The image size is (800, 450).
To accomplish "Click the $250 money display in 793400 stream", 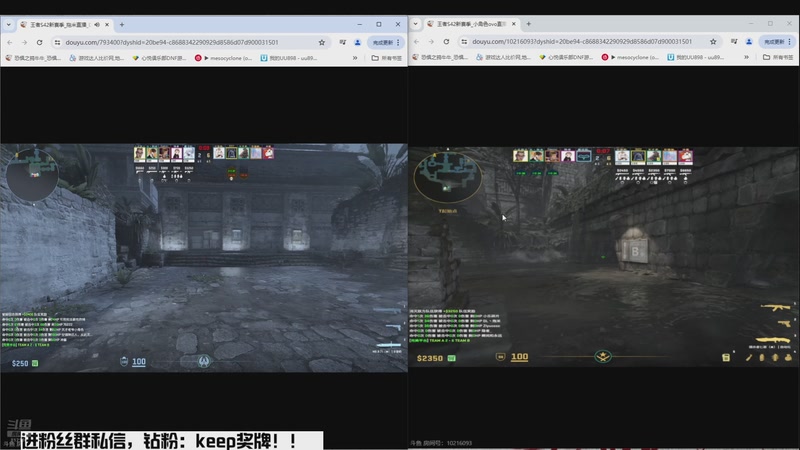I will coord(20,363).
